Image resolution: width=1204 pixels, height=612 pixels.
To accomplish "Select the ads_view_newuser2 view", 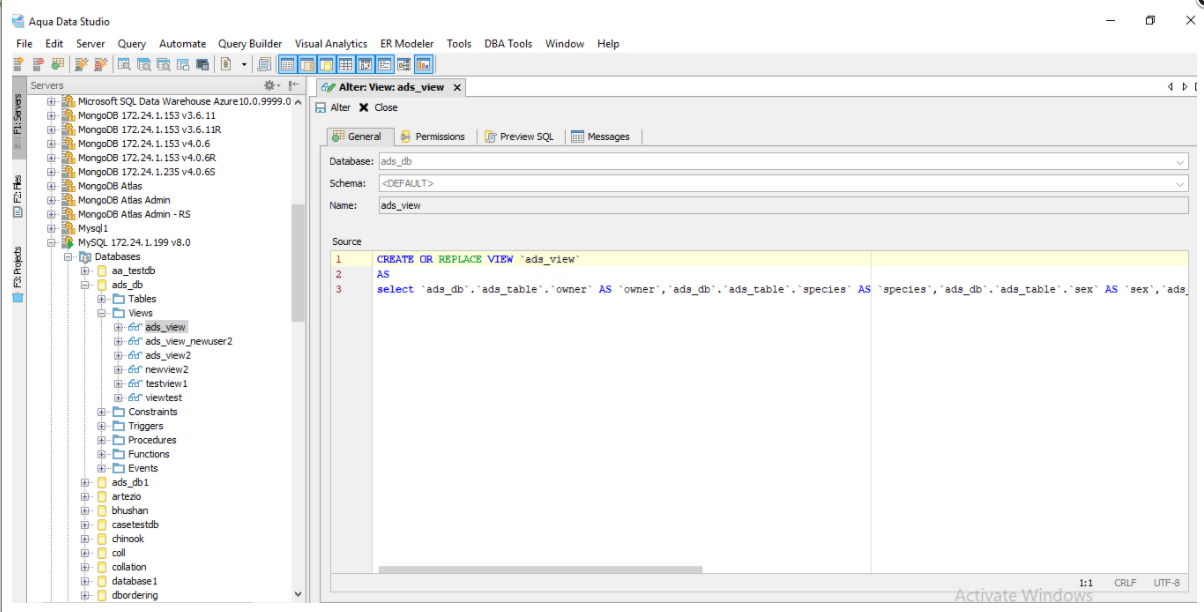I will coord(189,341).
